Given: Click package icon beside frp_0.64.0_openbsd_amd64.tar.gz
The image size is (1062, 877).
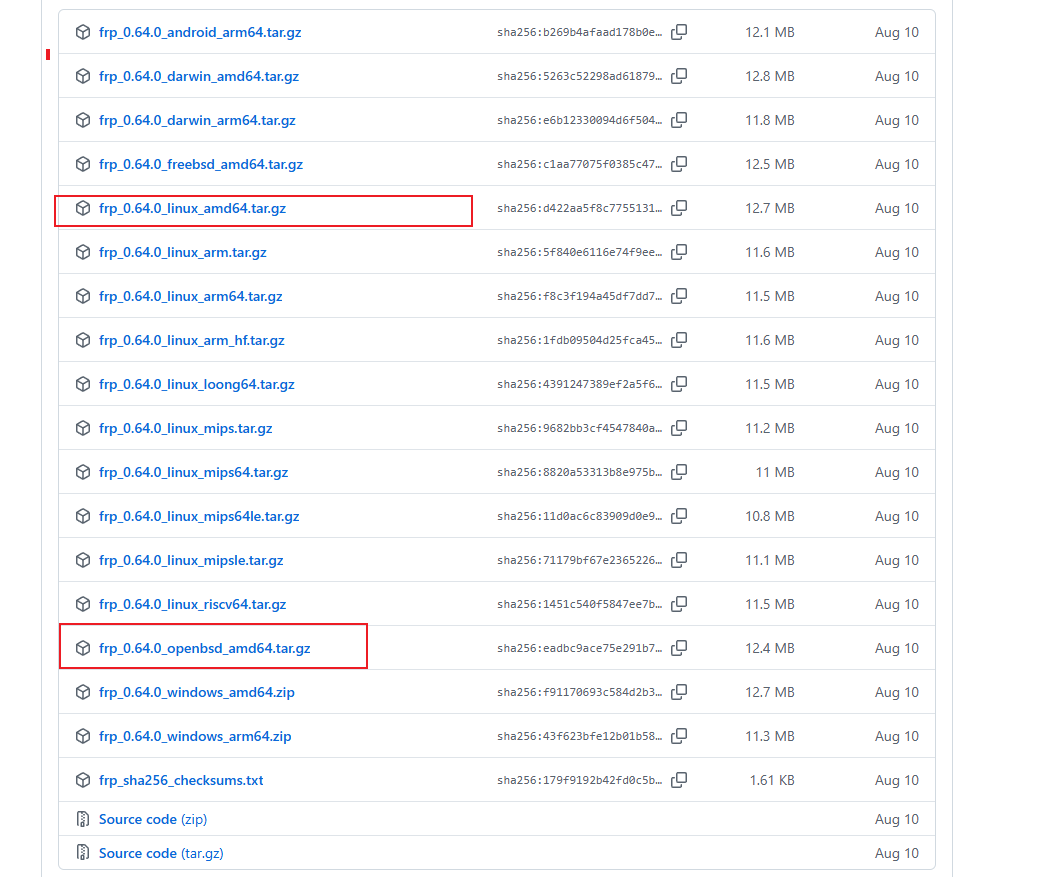Looking at the screenshot, I should [x=83, y=648].
